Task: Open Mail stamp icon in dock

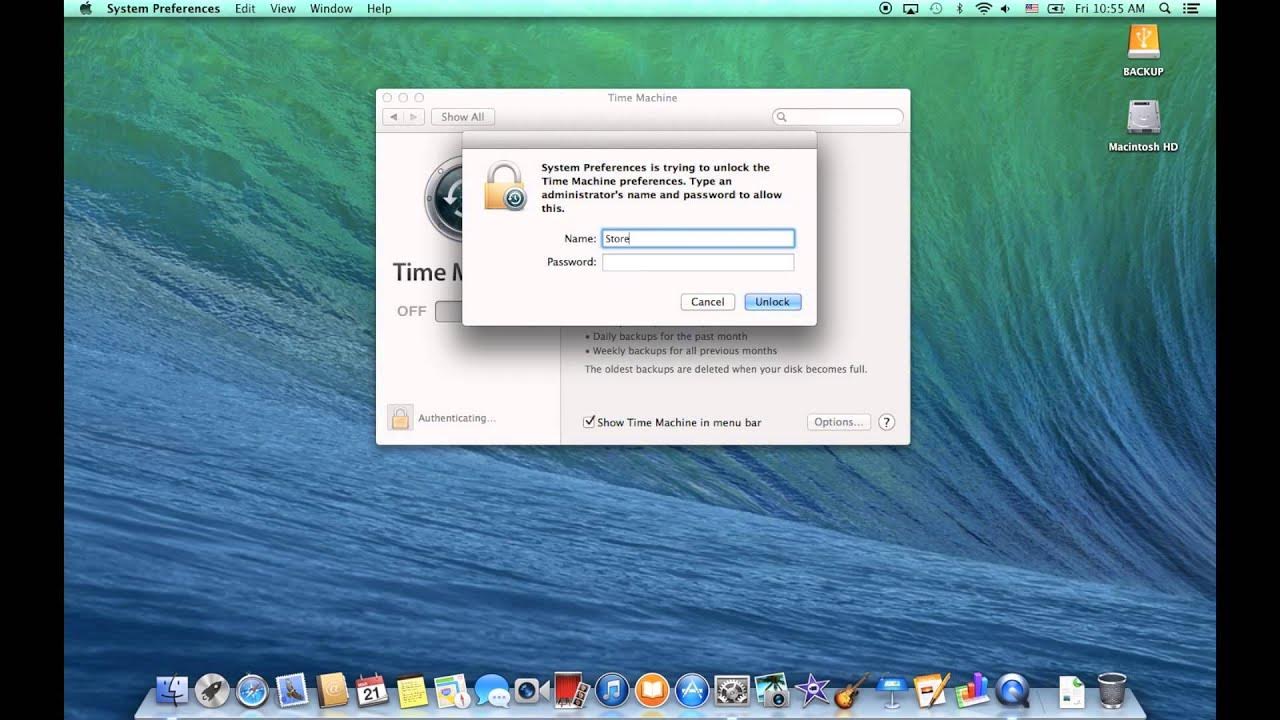Action: click(292, 690)
